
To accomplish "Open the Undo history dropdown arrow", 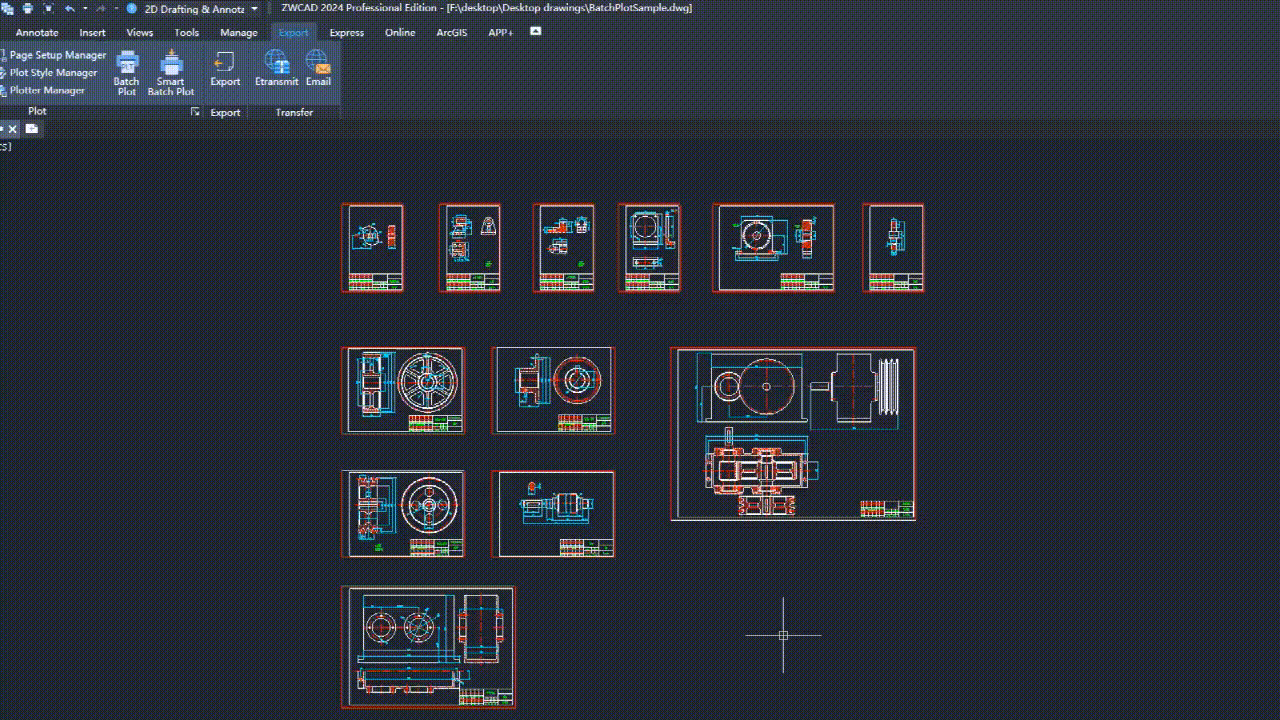I will coord(85,8).
